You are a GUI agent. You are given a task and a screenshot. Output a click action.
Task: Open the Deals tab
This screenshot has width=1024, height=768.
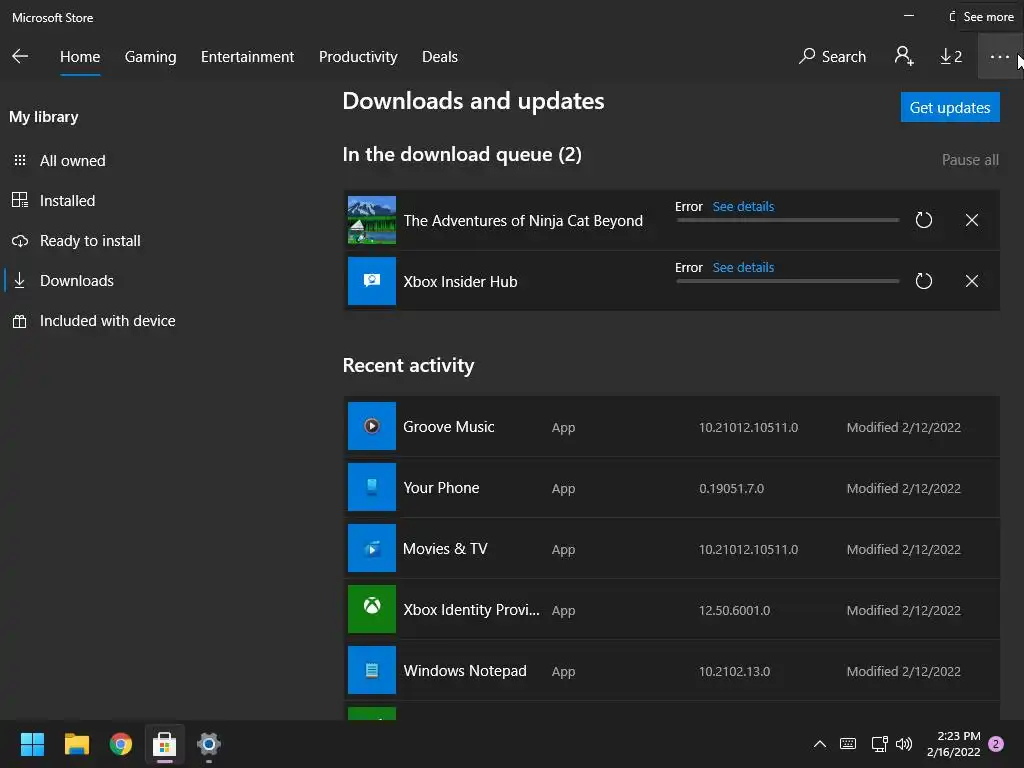point(440,57)
